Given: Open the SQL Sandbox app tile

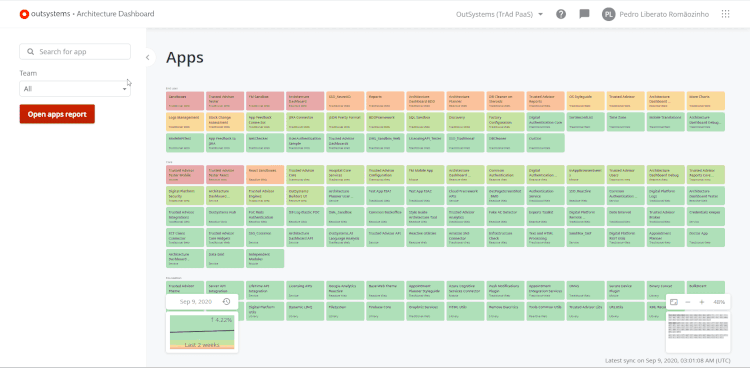Looking at the screenshot, I should tap(426, 122).
